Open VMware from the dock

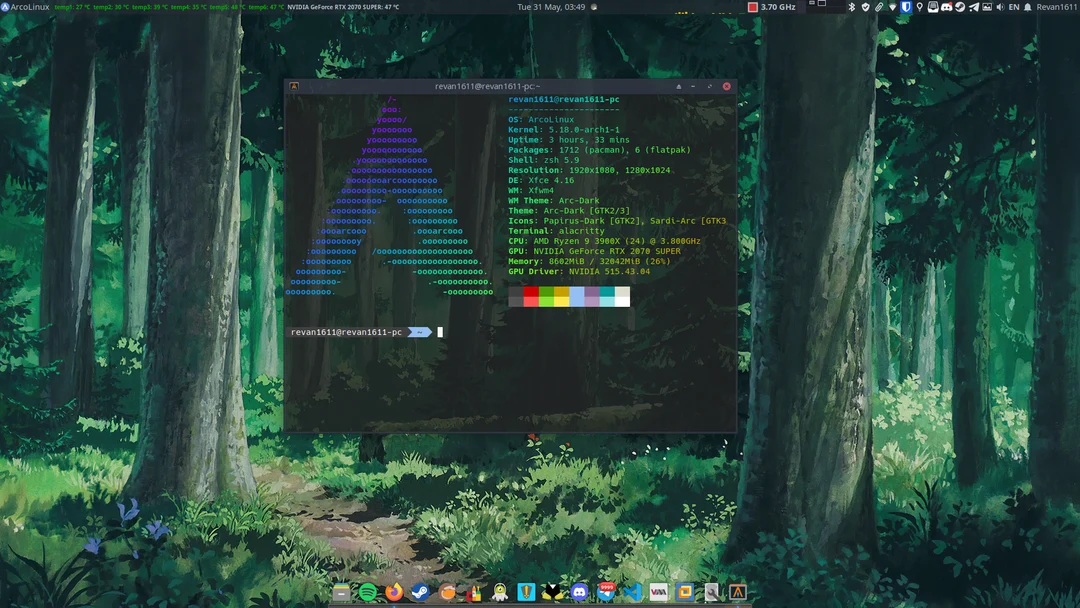(x=659, y=592)
